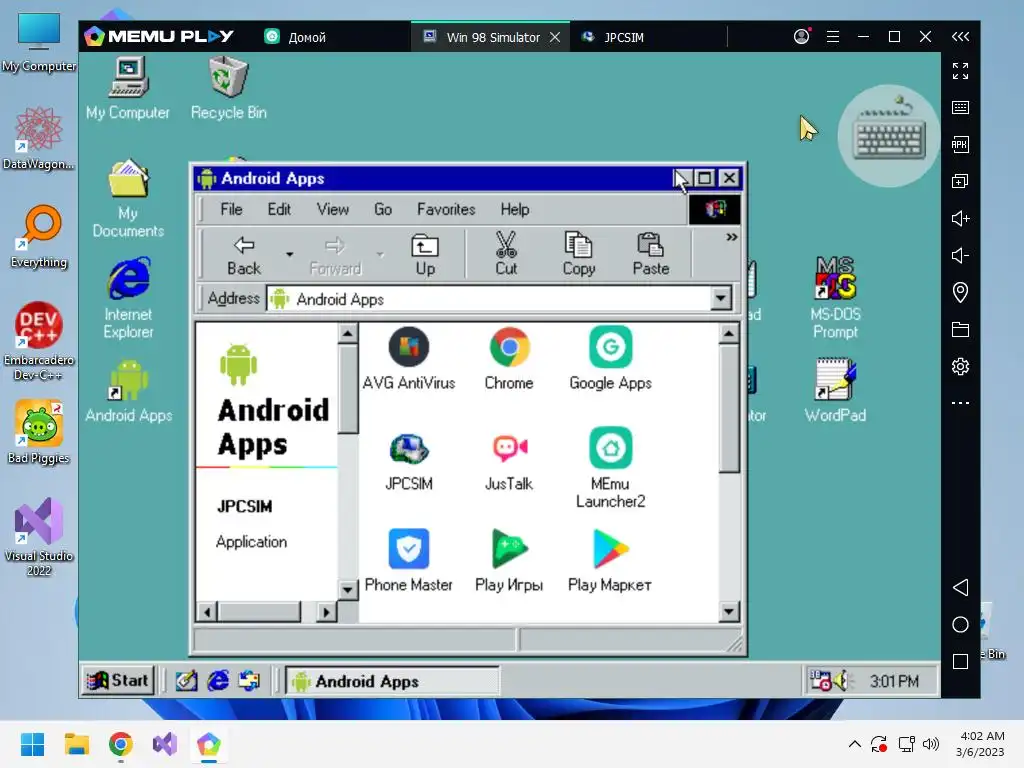Image resolution: width=1024 pixels, height=768 pixels.
Task: Install APK via sidebar icon
Action: pos(960,144)
